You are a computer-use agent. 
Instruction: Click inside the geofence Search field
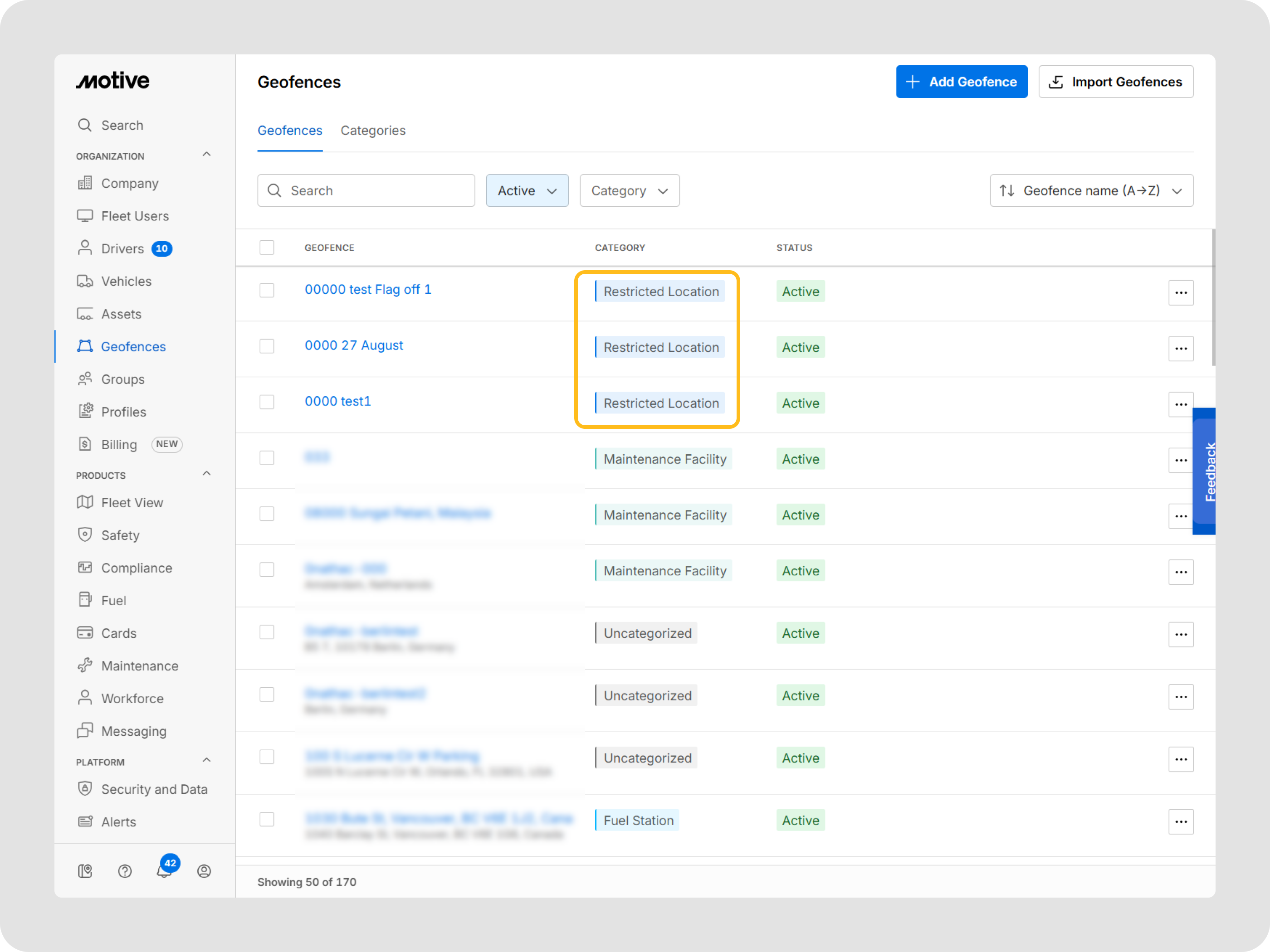tap(366, 190)
